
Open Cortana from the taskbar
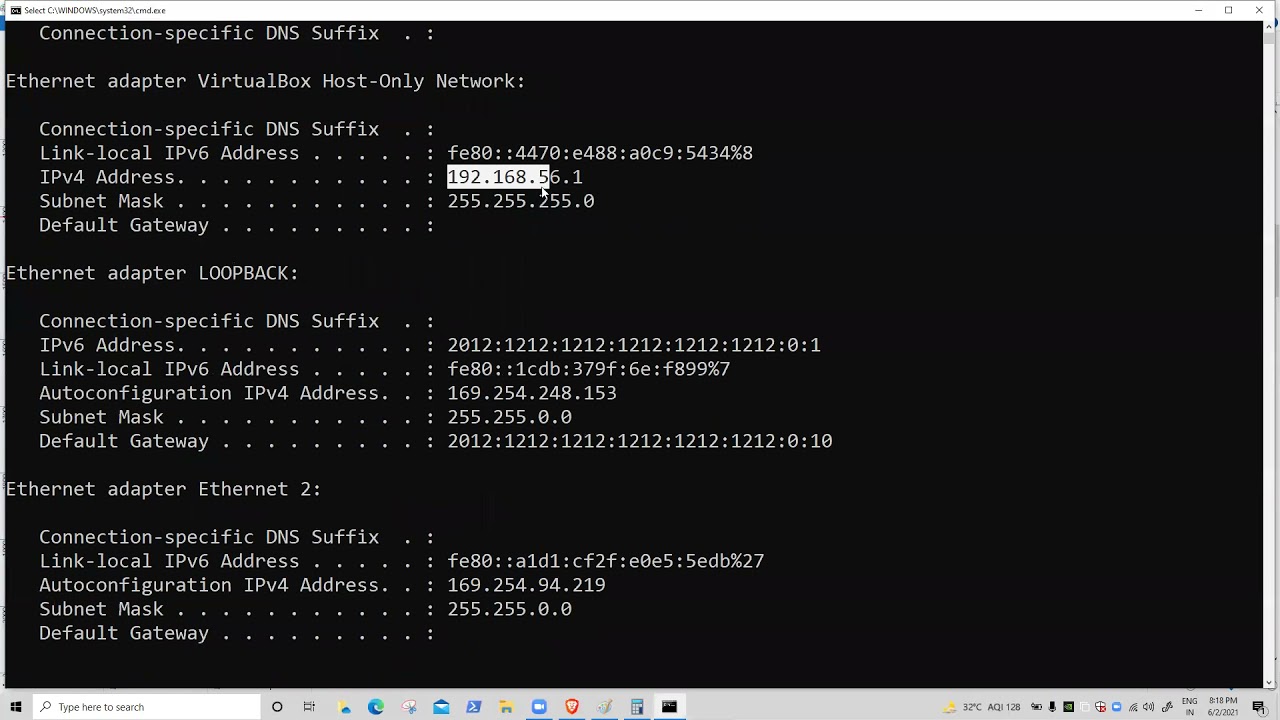tap(277, 707)
